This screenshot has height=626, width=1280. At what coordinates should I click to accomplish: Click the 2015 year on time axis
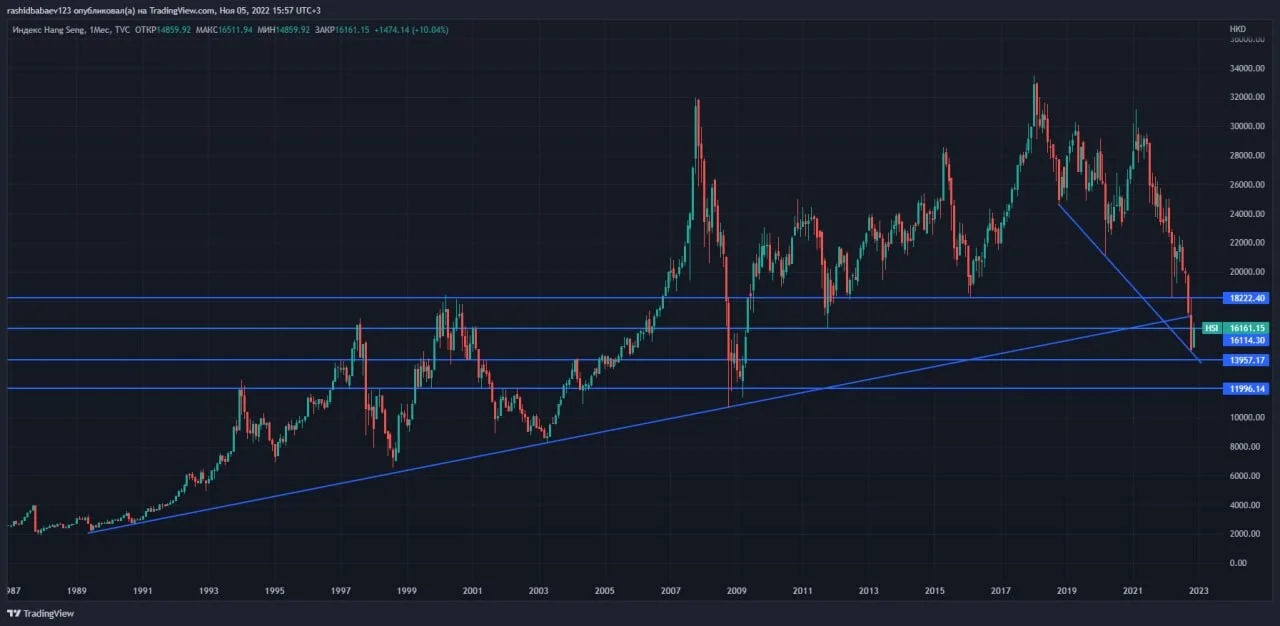tap(935, 591)
